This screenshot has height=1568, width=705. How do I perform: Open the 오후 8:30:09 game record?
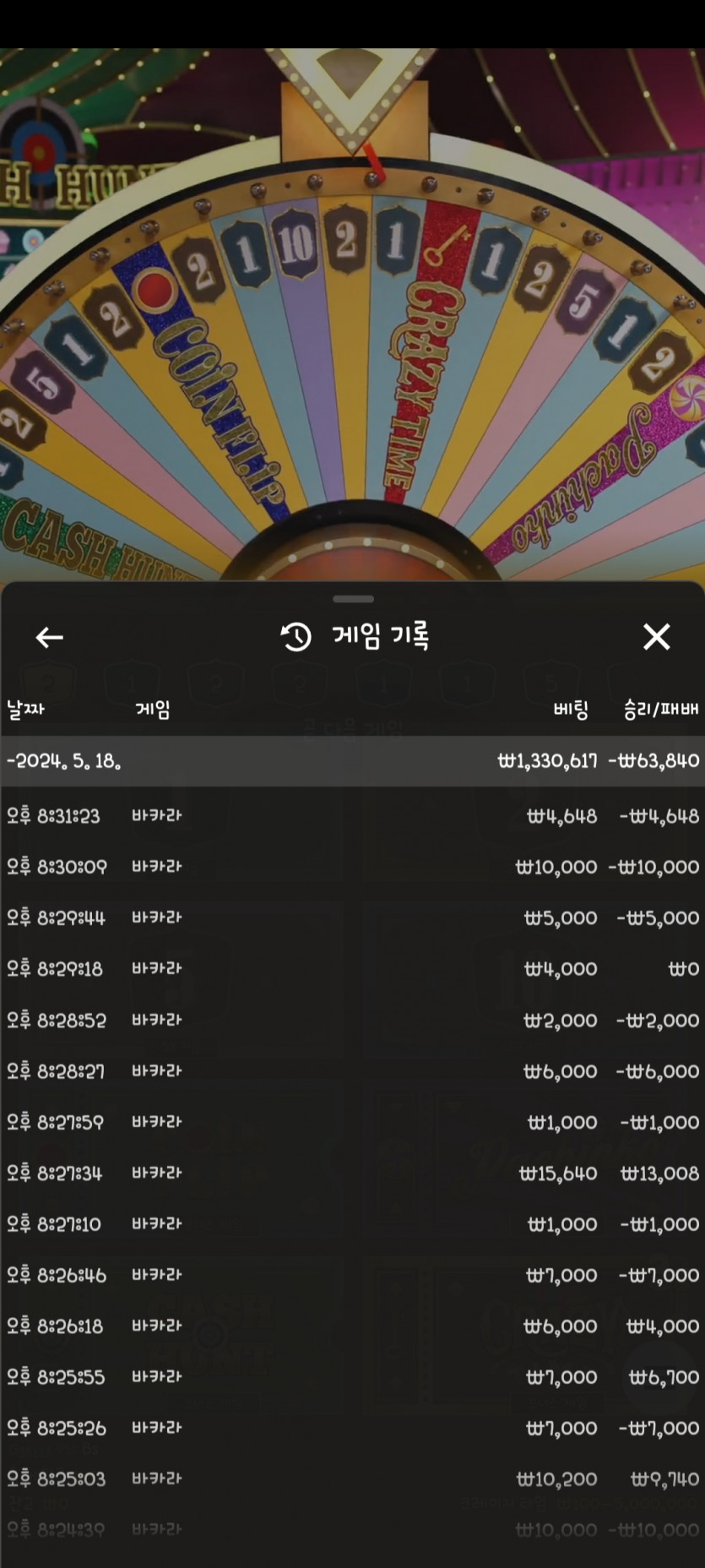352,867
